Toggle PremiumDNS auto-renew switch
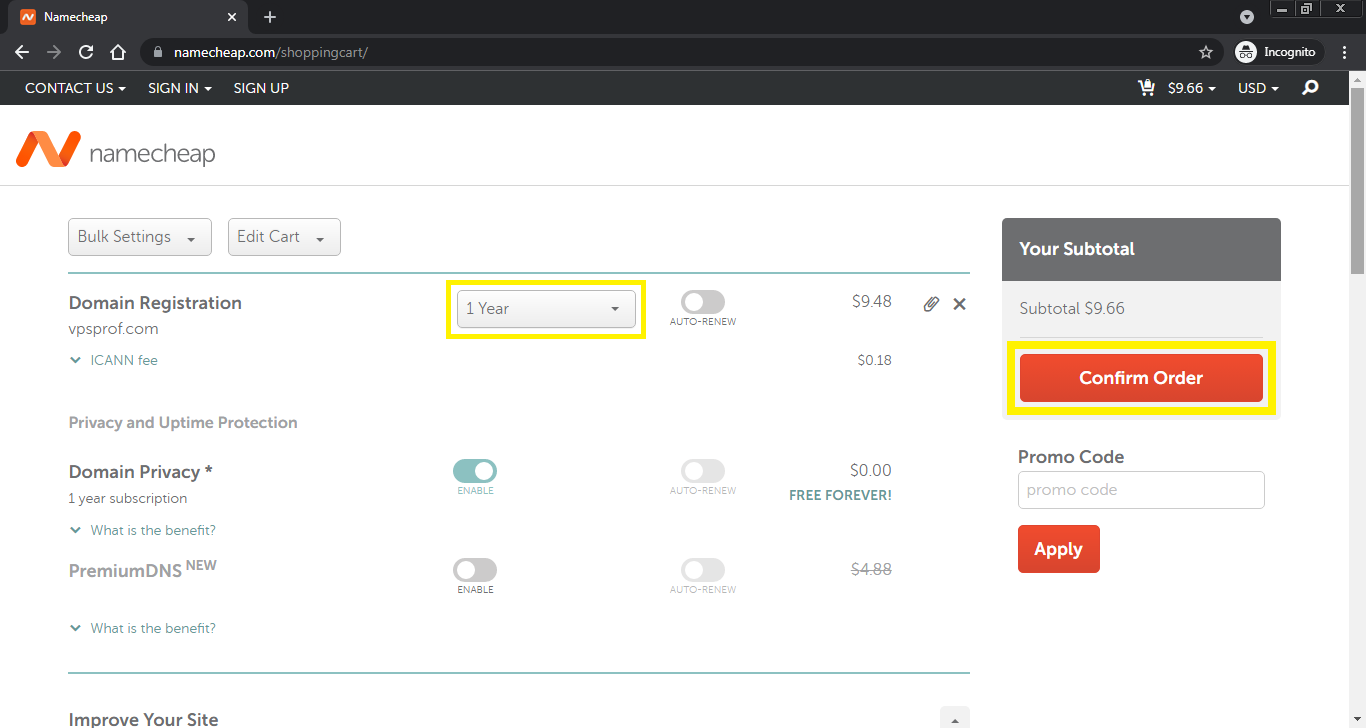The height and width of the screenshot is (728, 1366). [703, 570]
